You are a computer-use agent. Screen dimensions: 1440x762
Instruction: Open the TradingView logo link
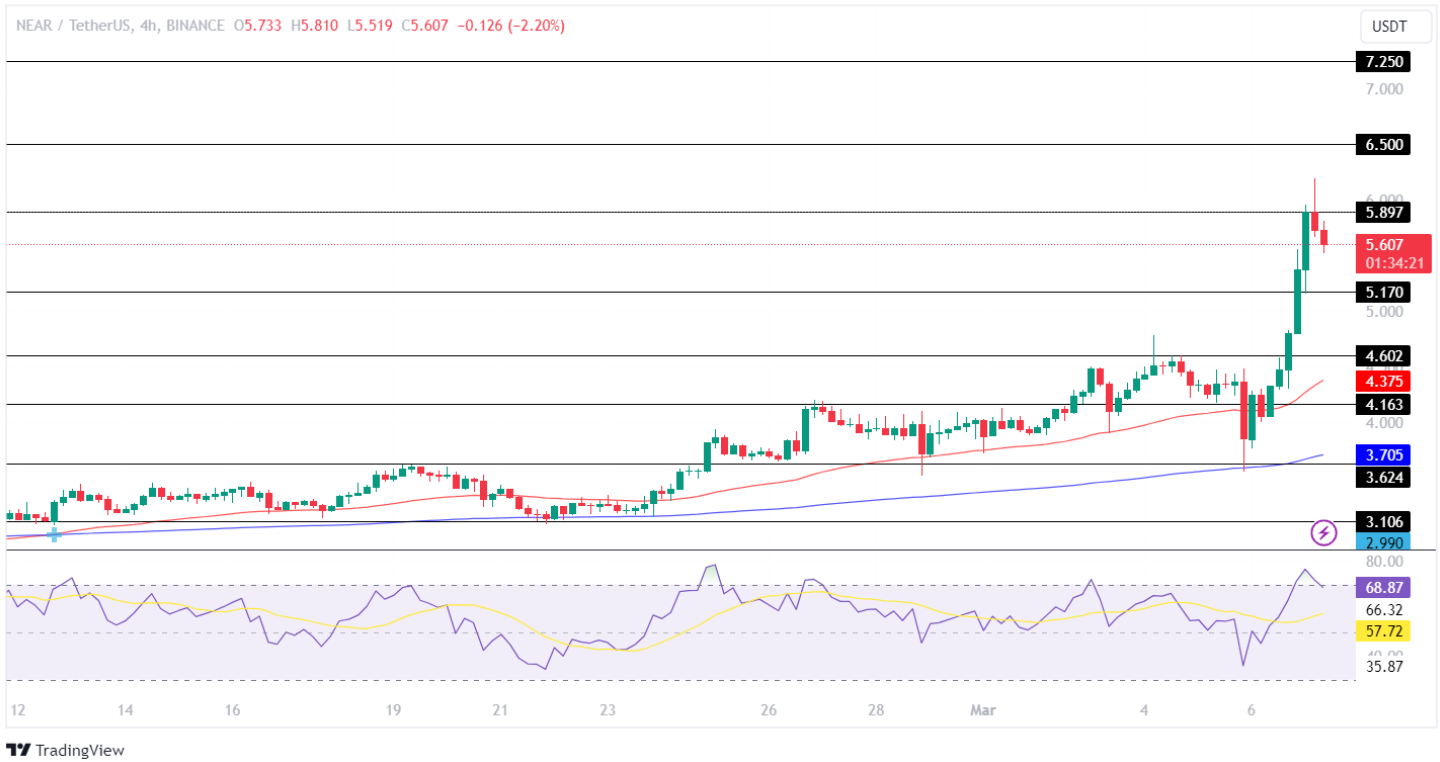[66, 749]
